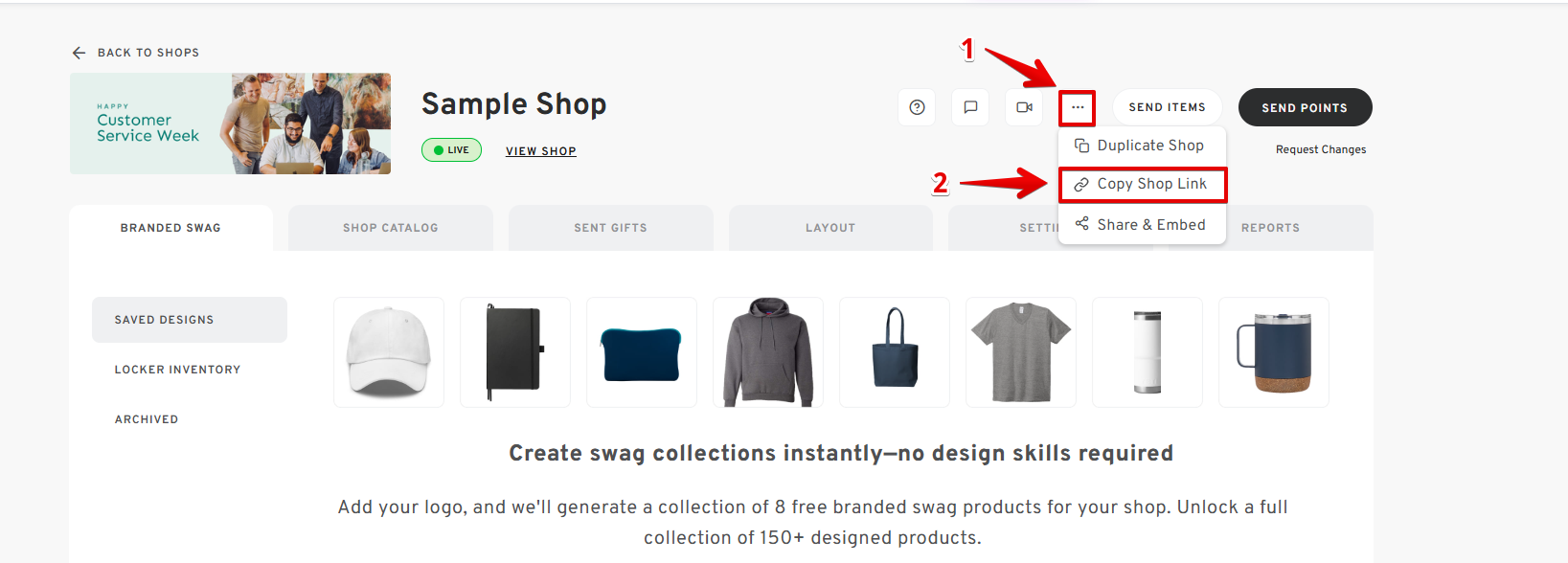This screenshot has height=563, width=1568.
Task: Open the View Shop link
Action: point(541,151)
